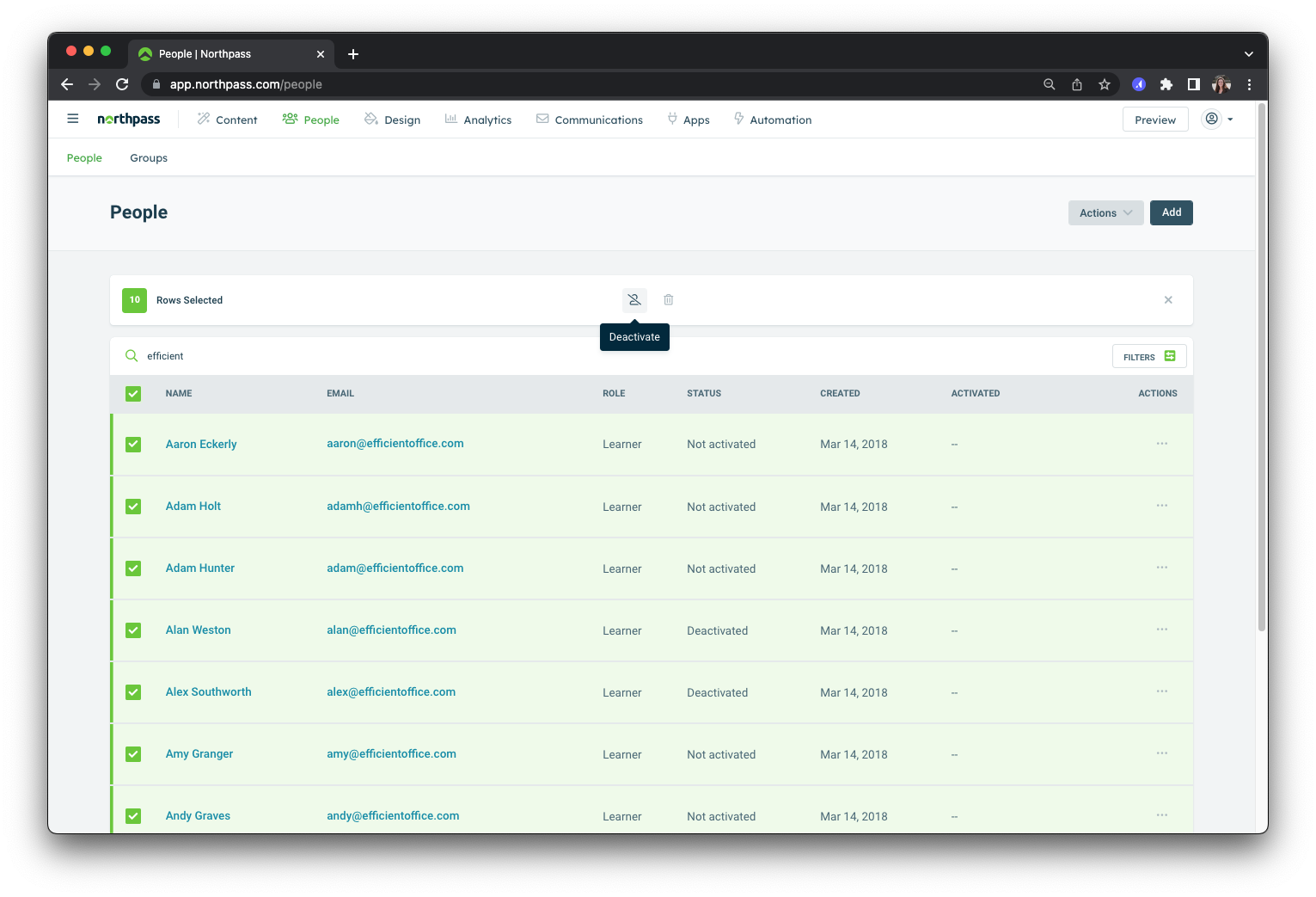Image resolution: width=1316 pixels, height=897 pixels.
Task: Open the Filters panel
Action: tap(1148, 357)
